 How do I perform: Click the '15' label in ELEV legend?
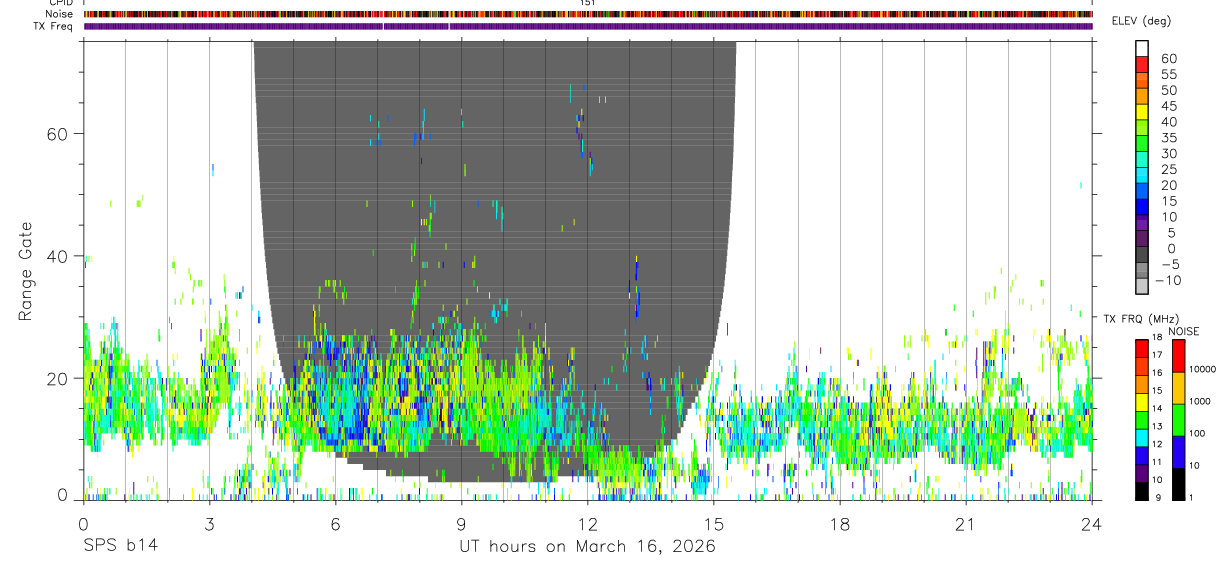click(1168, 201)
